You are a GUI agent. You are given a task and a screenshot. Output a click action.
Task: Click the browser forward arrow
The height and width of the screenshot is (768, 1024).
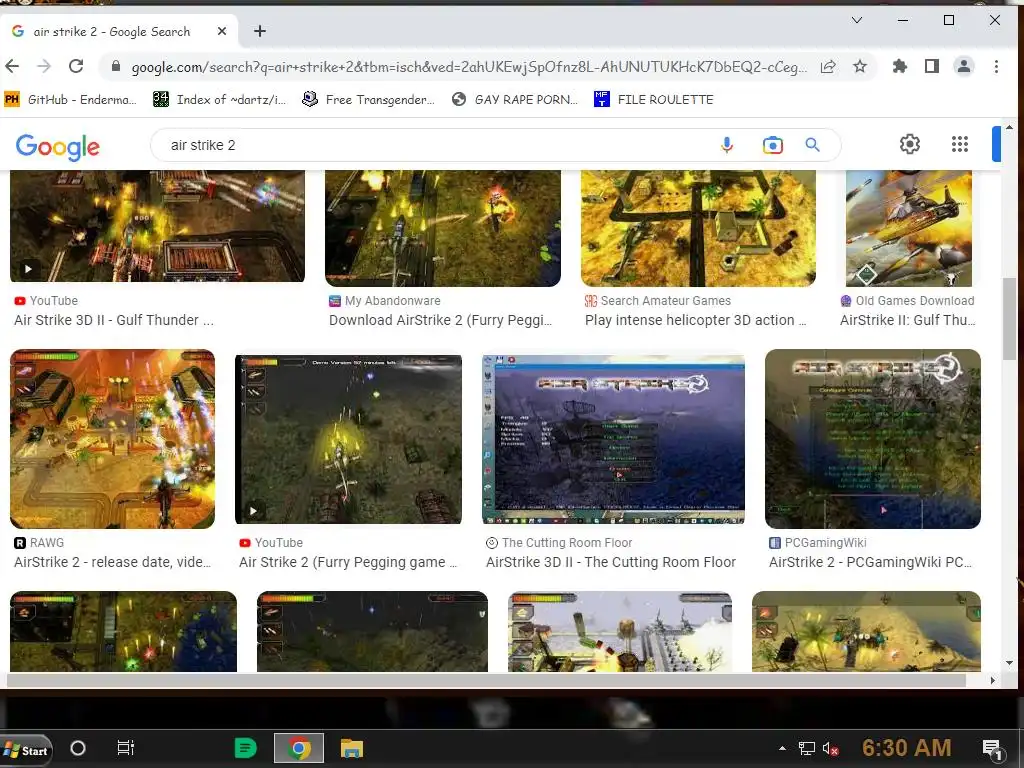[44, 66]
